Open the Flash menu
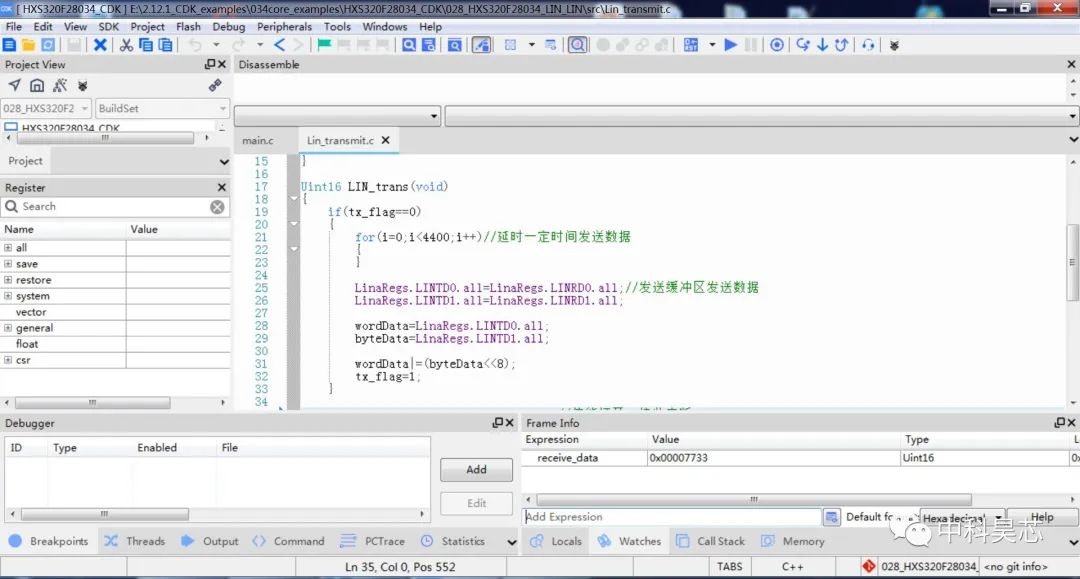 tap(188, 26)
